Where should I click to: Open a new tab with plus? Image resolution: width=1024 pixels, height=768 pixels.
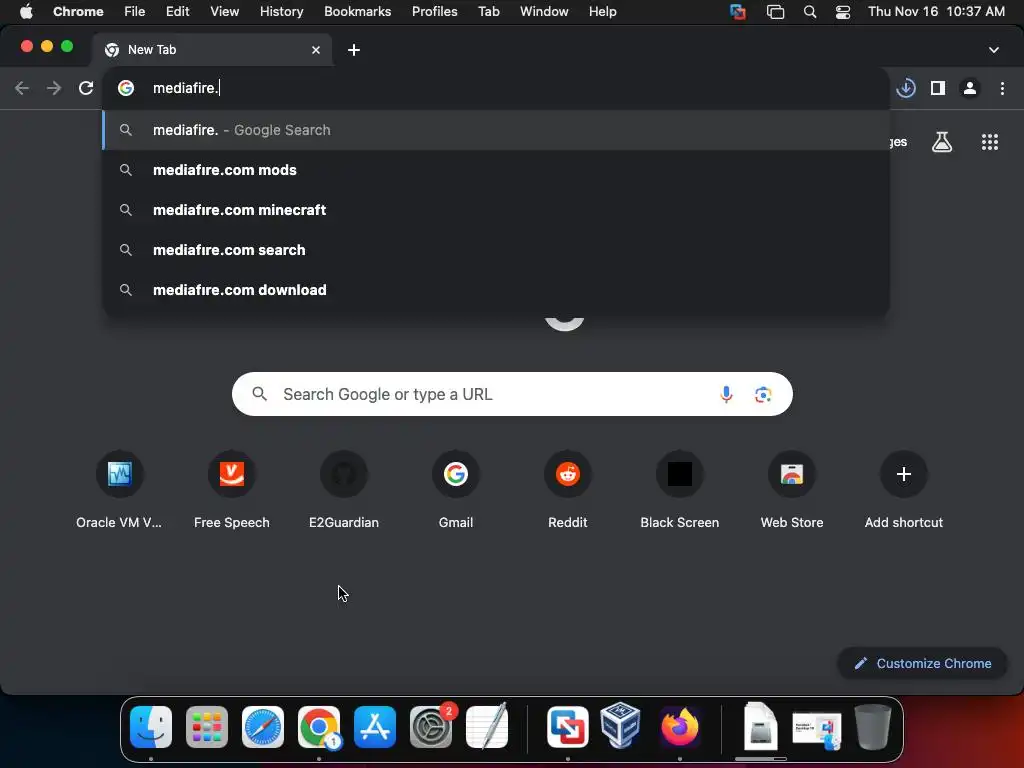coord(354,50)
